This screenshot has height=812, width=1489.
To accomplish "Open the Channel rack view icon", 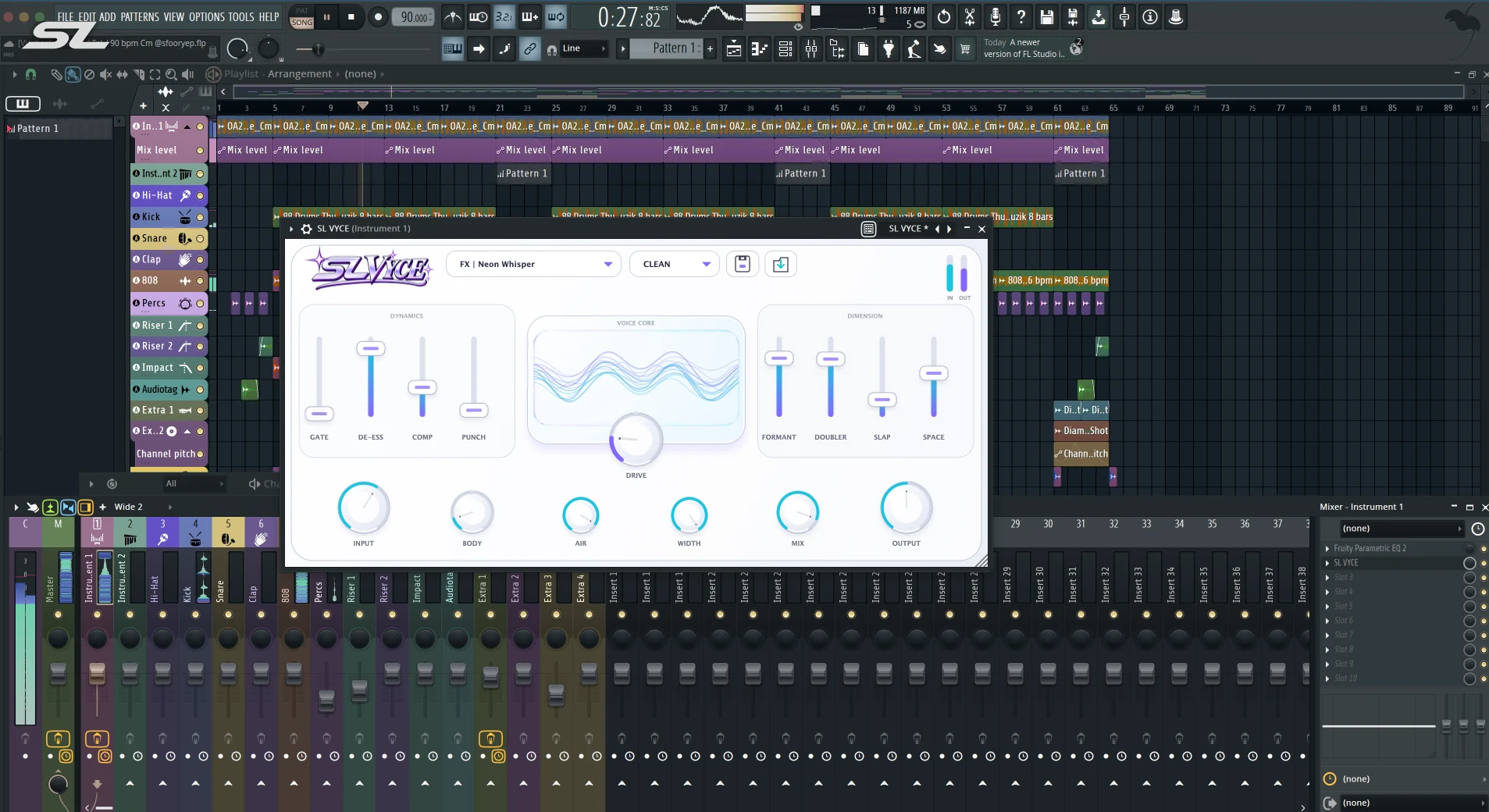I will (x=785, y=49).
